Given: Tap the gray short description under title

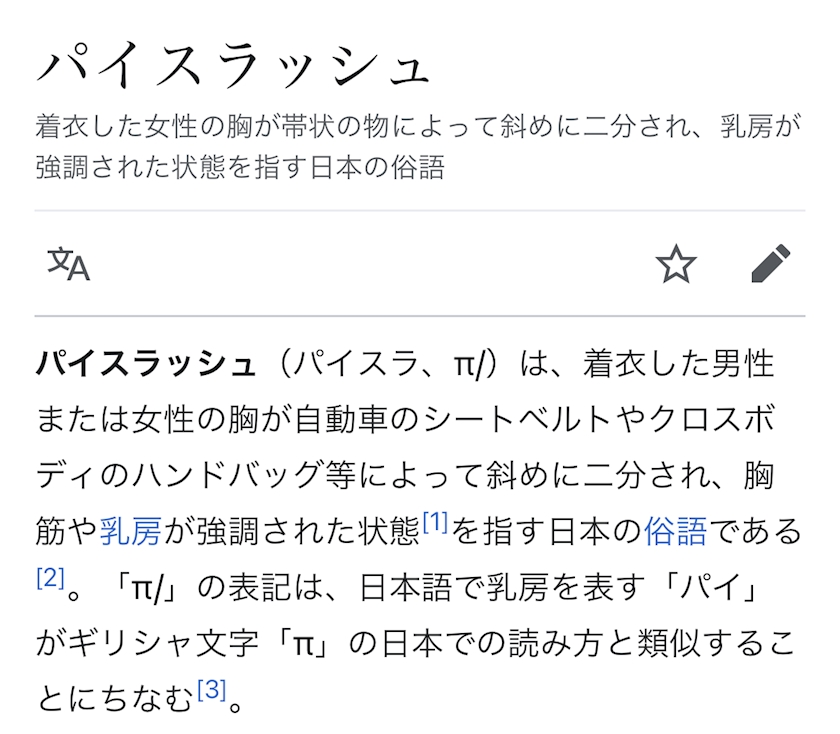Looking at the screenshot, I should [419, 147].
